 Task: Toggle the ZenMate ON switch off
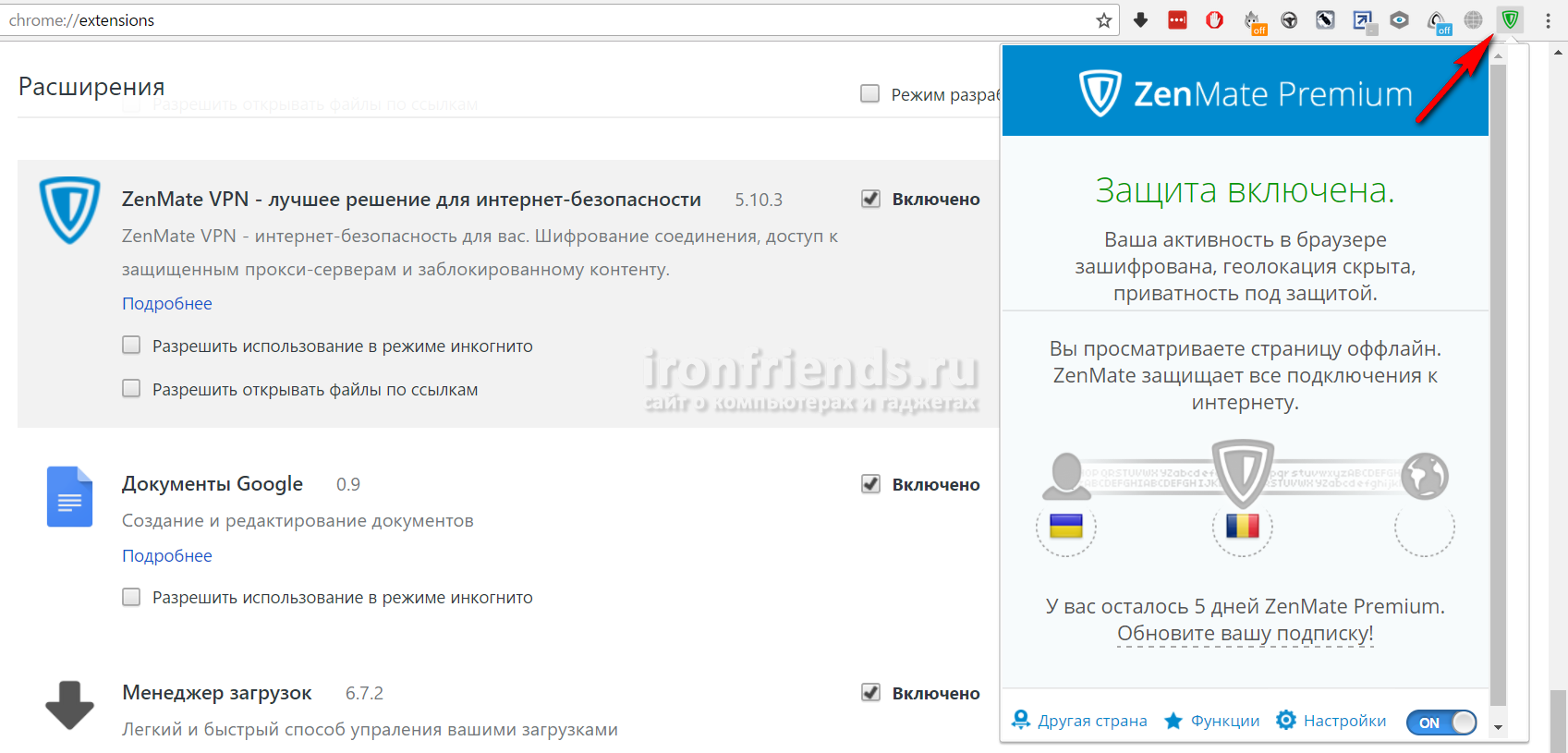coord(1441,723)
